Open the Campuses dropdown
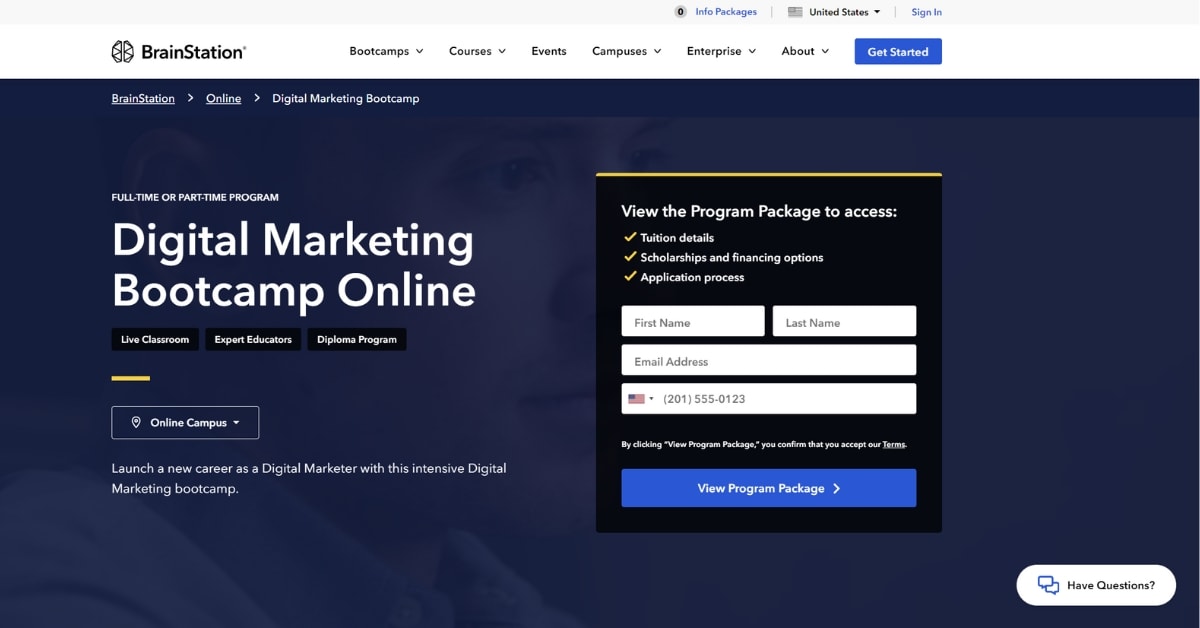The height and width of the screenshot is (628, 1200). point(626,51)
